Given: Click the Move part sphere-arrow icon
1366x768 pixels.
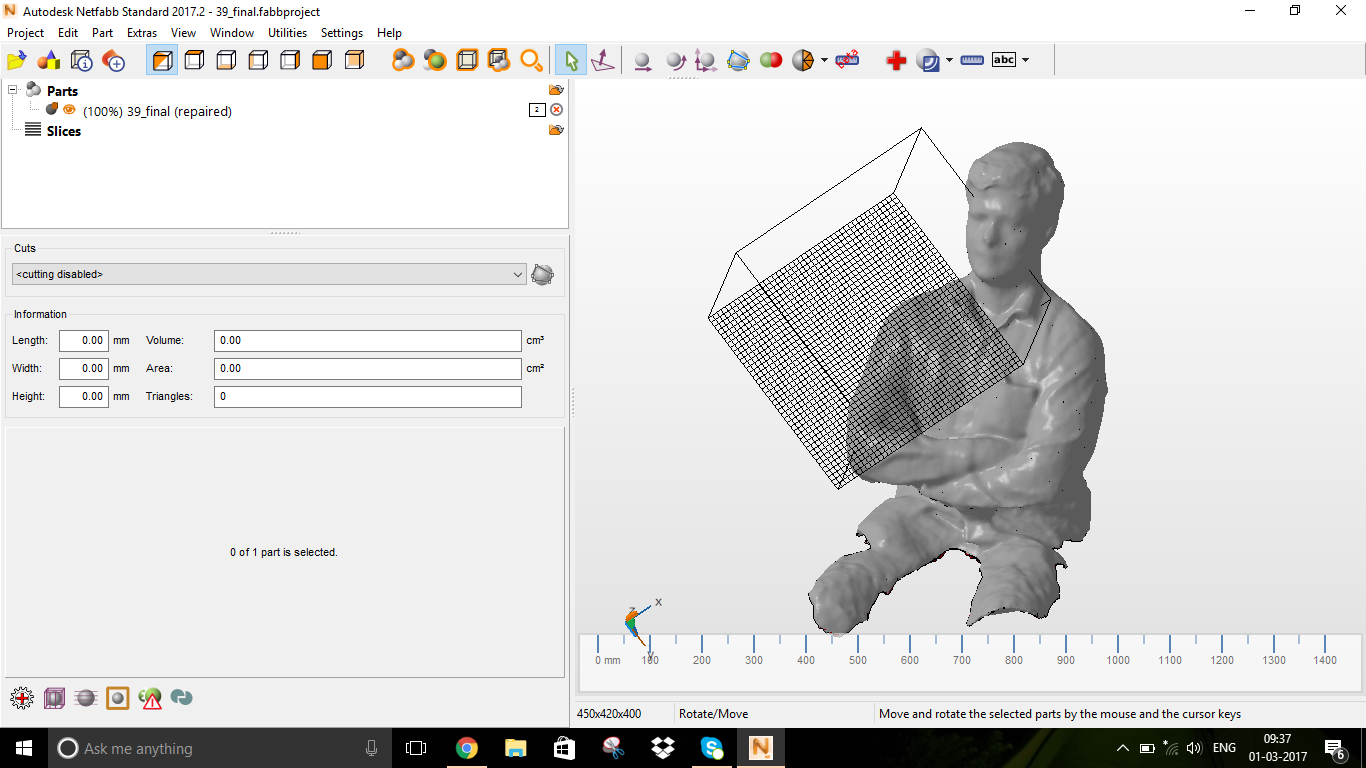Looking at the screenshot, I should tap(643, 61).
